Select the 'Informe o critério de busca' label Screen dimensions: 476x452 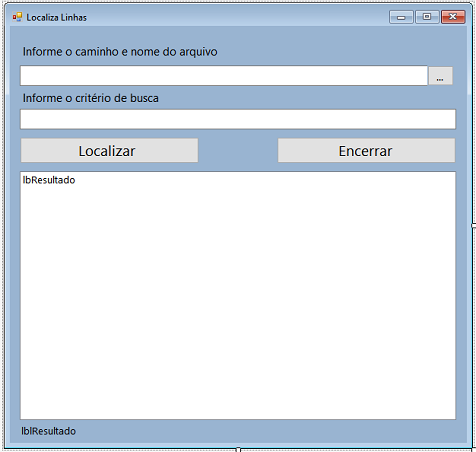pyautogui.click(x=91, y=98)
